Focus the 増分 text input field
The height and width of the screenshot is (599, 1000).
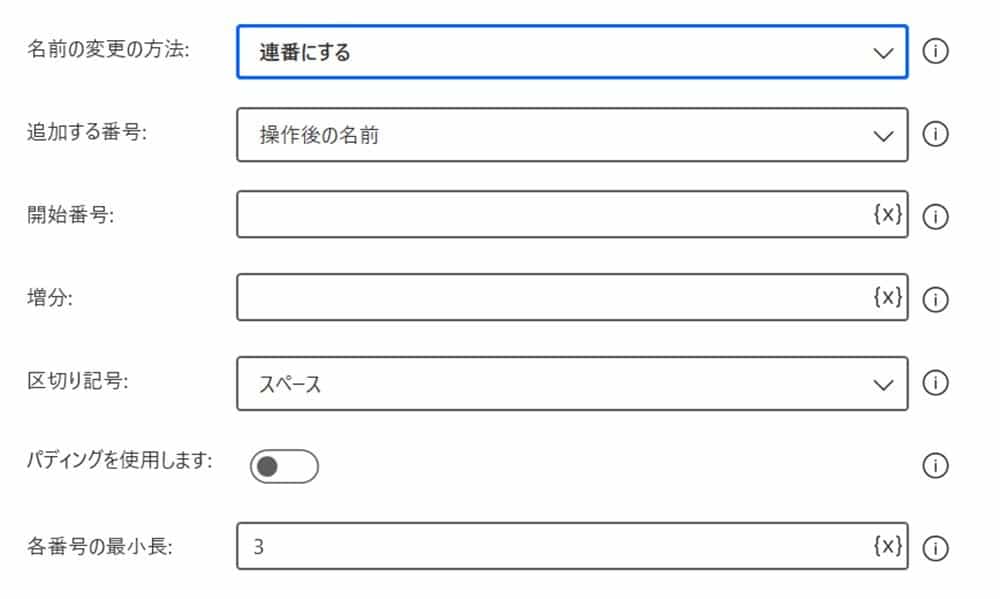tap(550, 298)
